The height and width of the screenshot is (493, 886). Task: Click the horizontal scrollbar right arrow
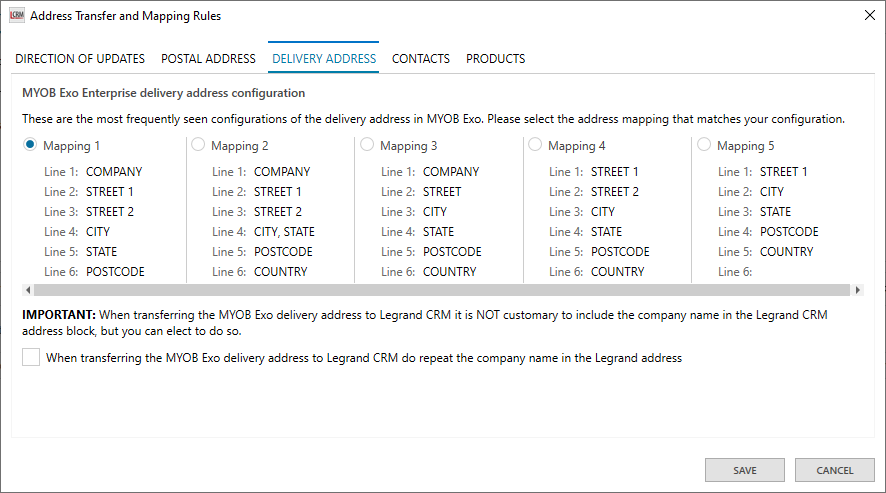[855, 290]
